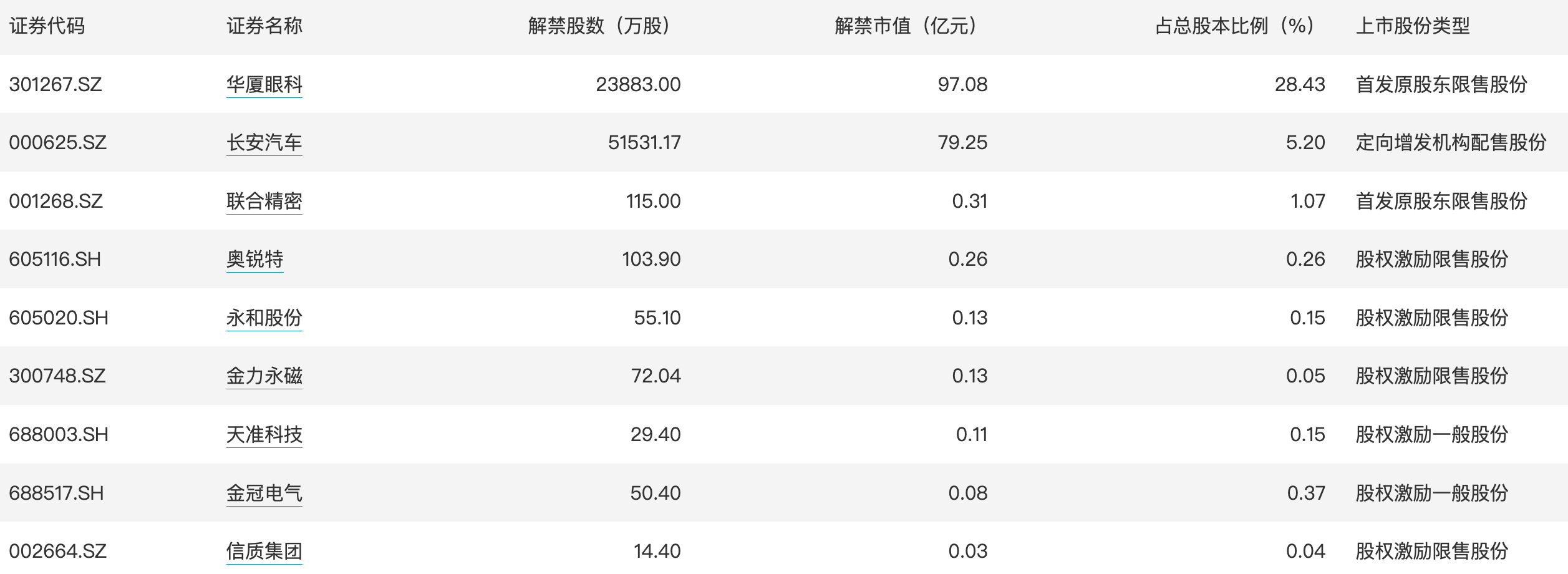Open the 金冠电气 security link
This screenshot has width=1568, height=574.
click(264, 493)
